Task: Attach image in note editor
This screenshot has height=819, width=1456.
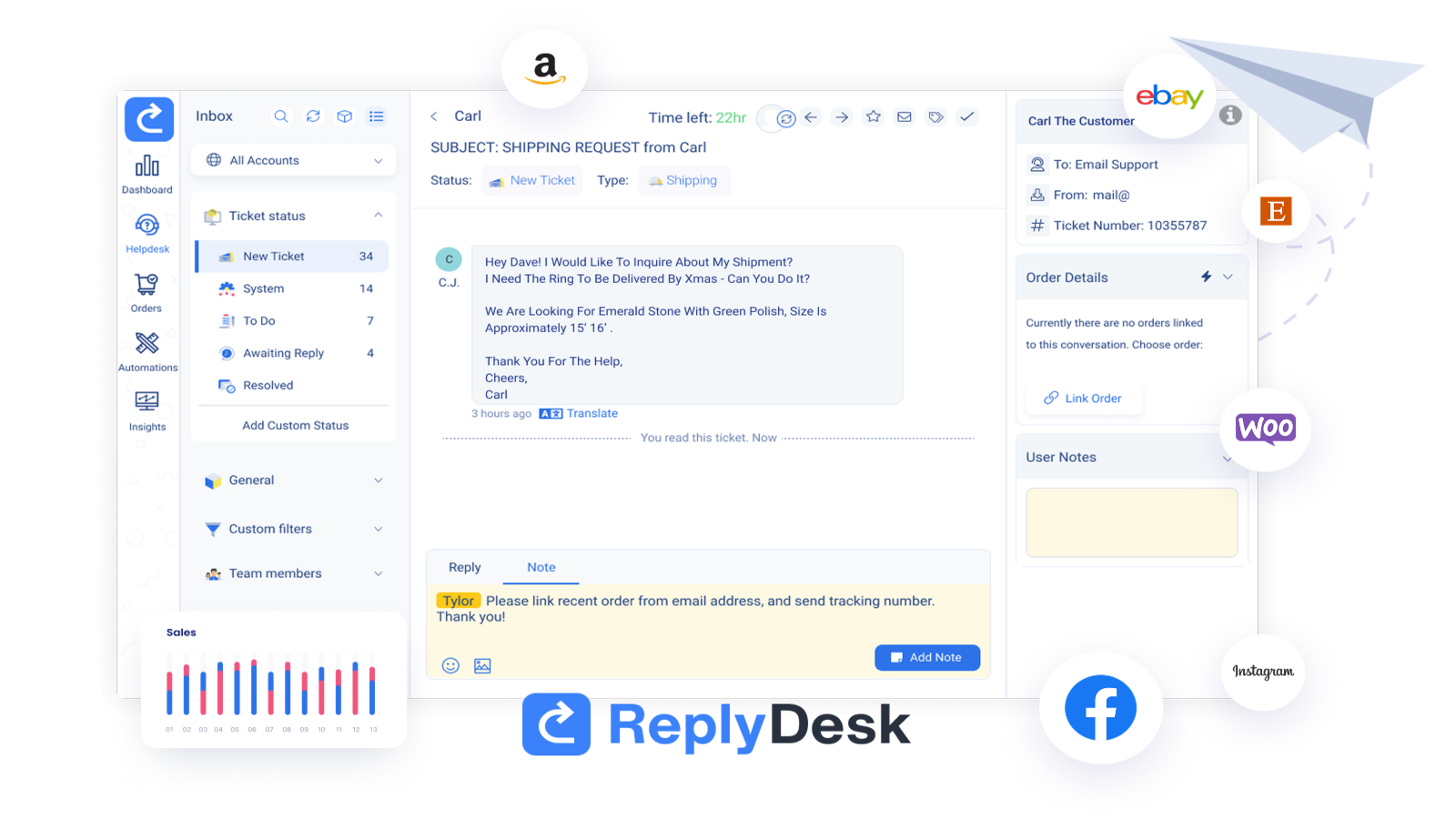Action: 482,665
